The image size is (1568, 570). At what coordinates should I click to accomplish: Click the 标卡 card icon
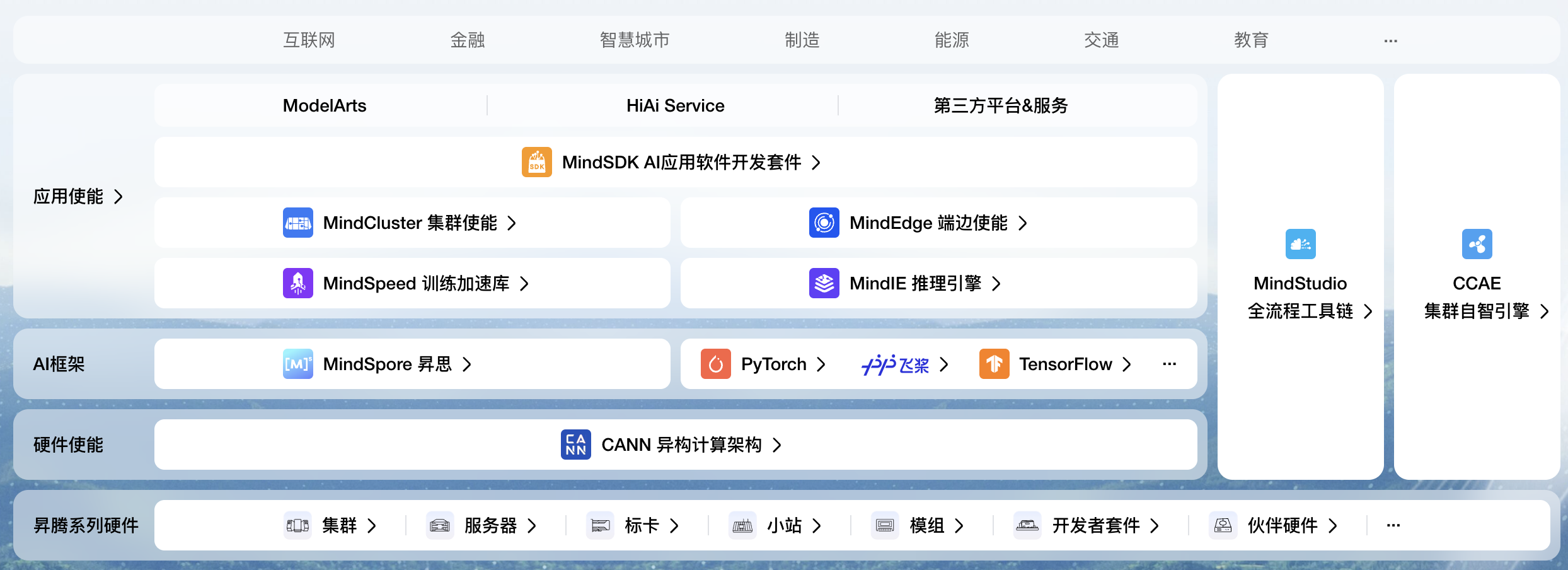601,525
